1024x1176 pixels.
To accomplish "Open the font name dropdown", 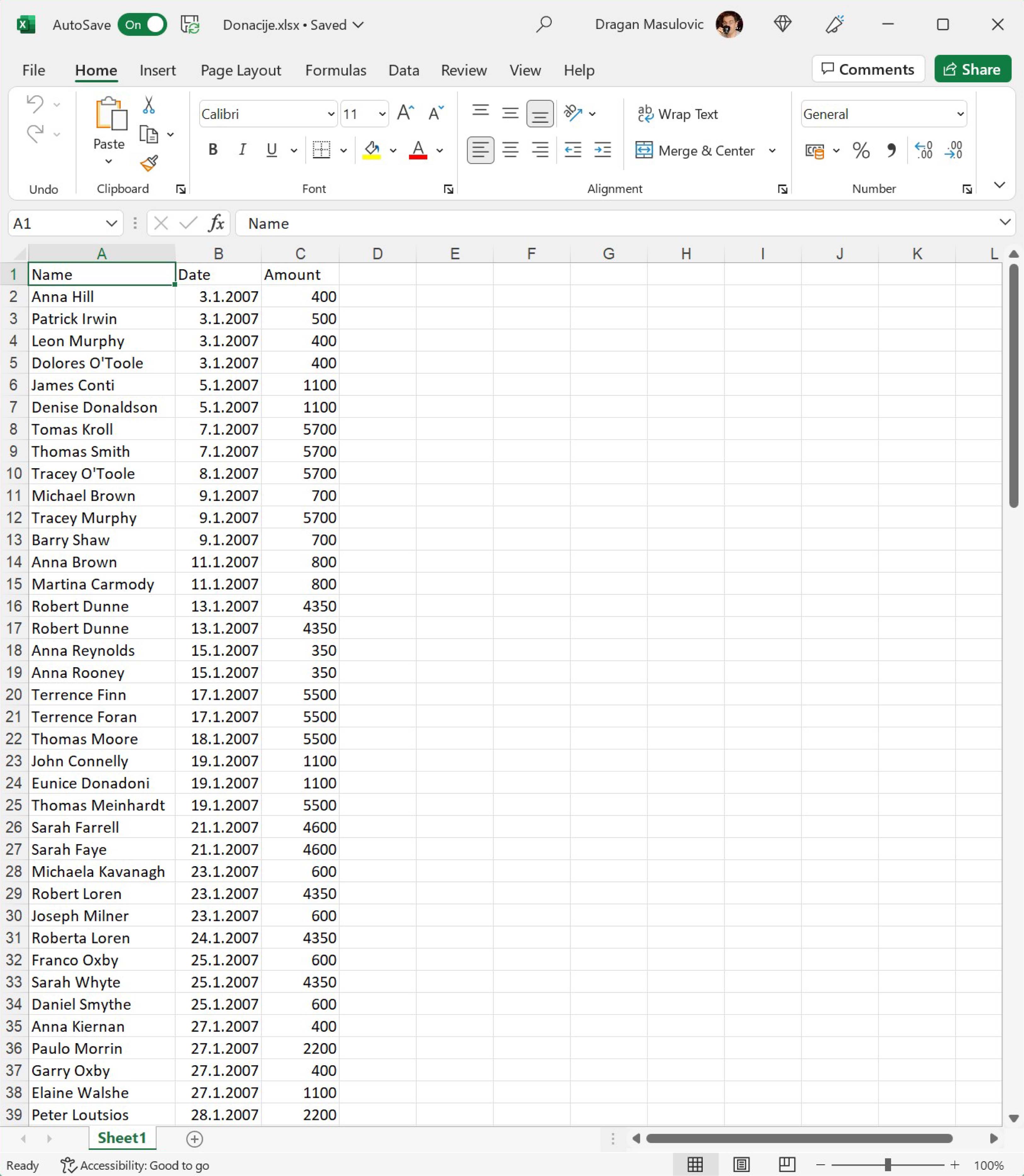I will click(x=330, y=114).
